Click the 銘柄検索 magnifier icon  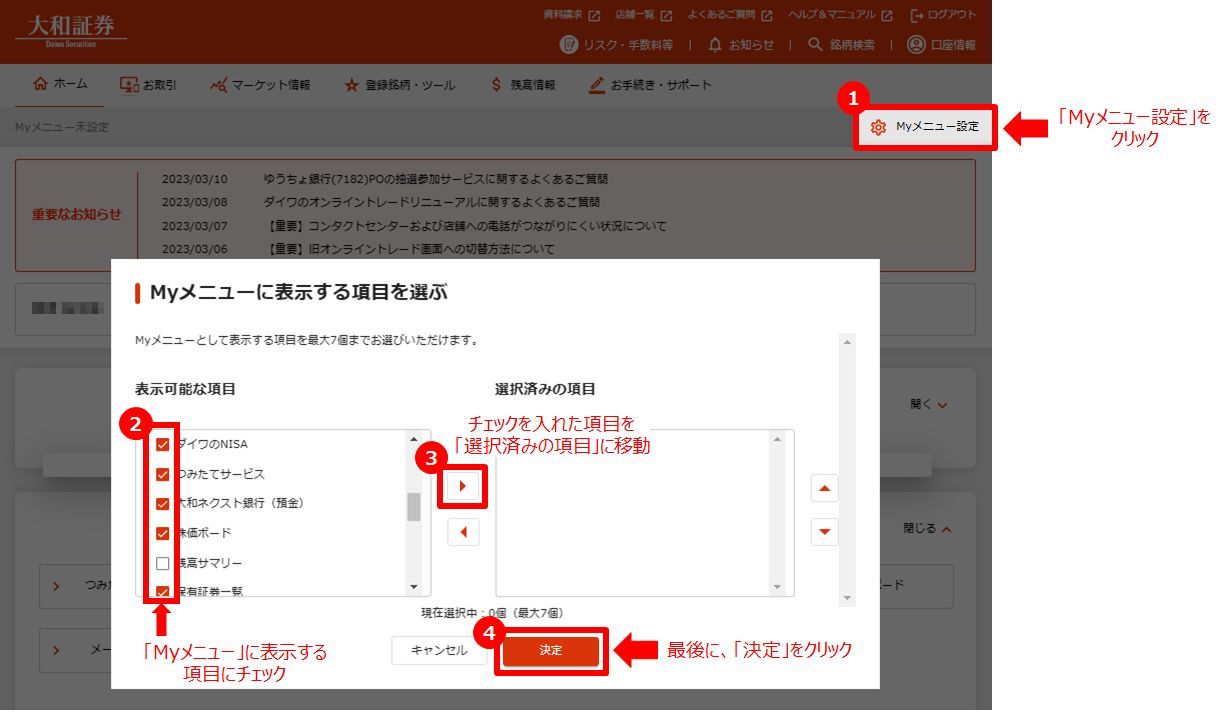coord(815,44)
